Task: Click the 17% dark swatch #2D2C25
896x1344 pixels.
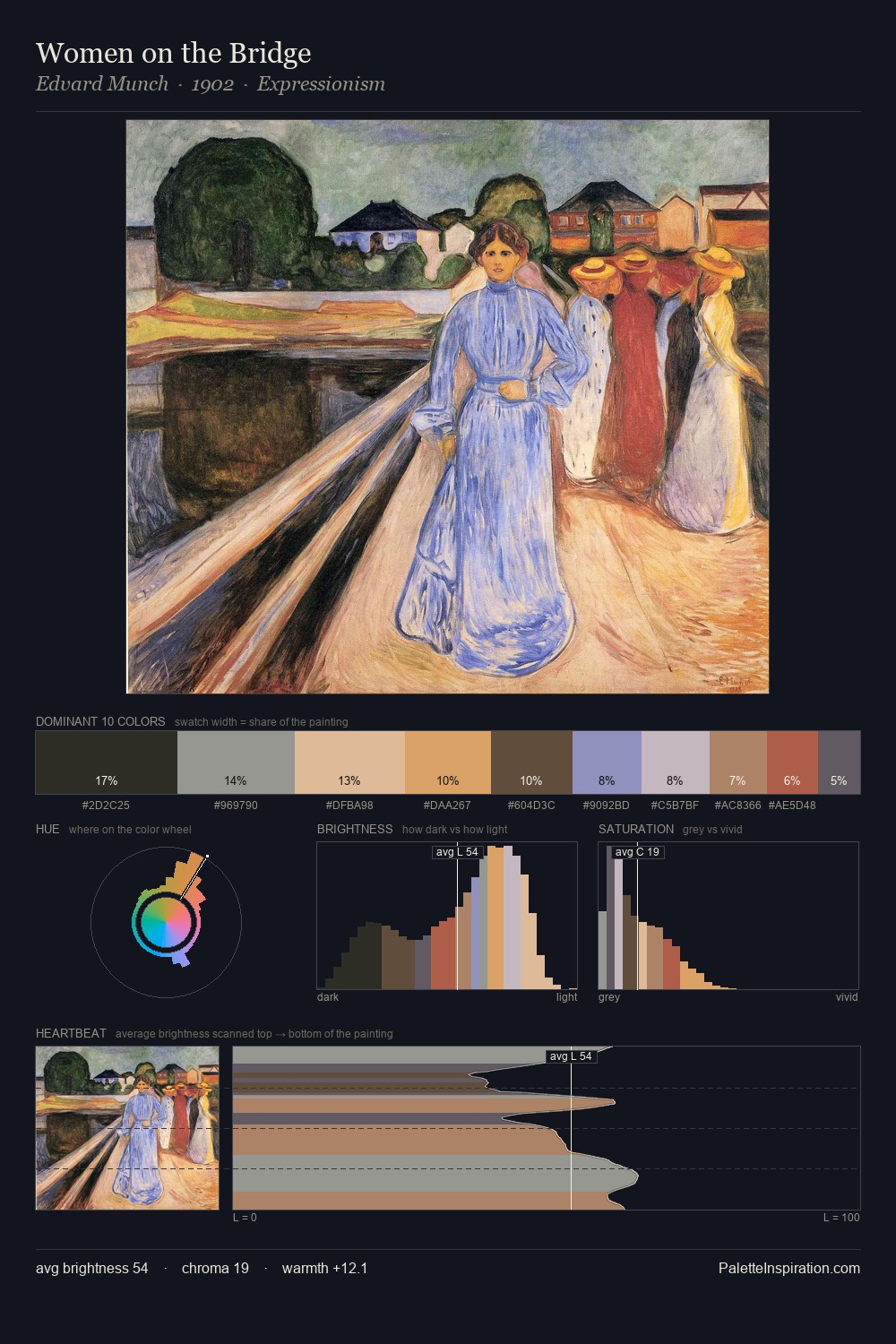Action: pos(107,762)
